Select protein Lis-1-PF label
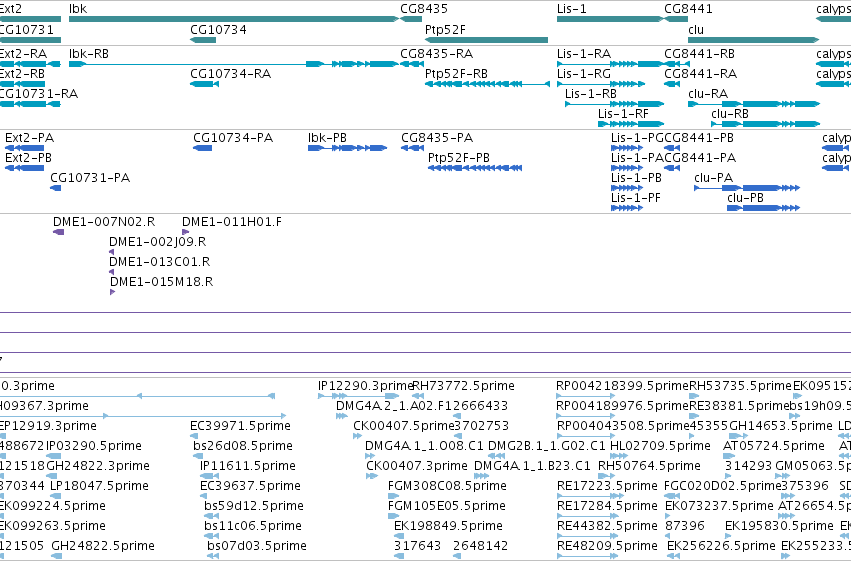 [x=636, y=198]
